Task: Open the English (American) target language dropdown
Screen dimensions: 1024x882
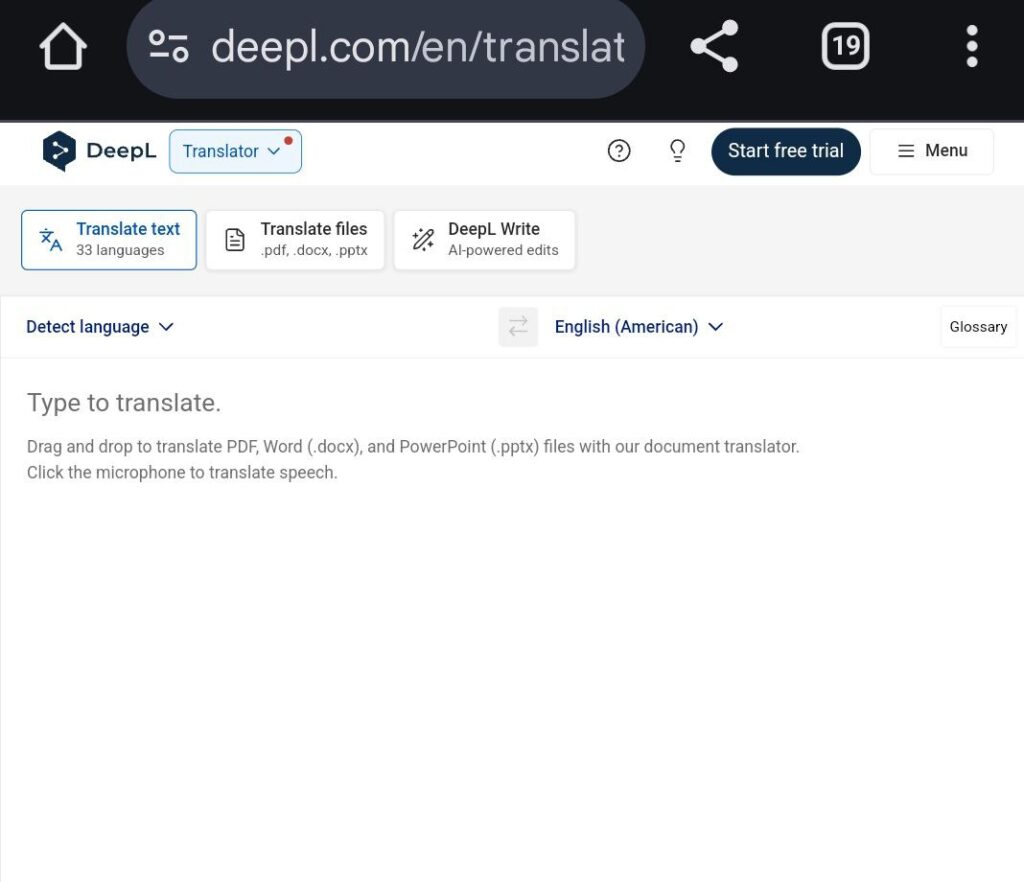Action: pyautogui.click(x=639, y=326)
